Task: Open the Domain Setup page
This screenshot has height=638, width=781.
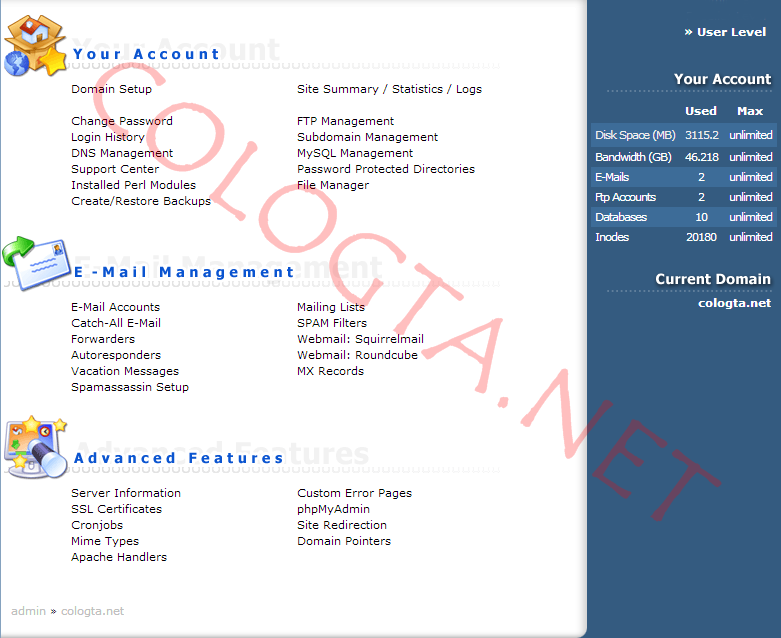Action: 111,89
